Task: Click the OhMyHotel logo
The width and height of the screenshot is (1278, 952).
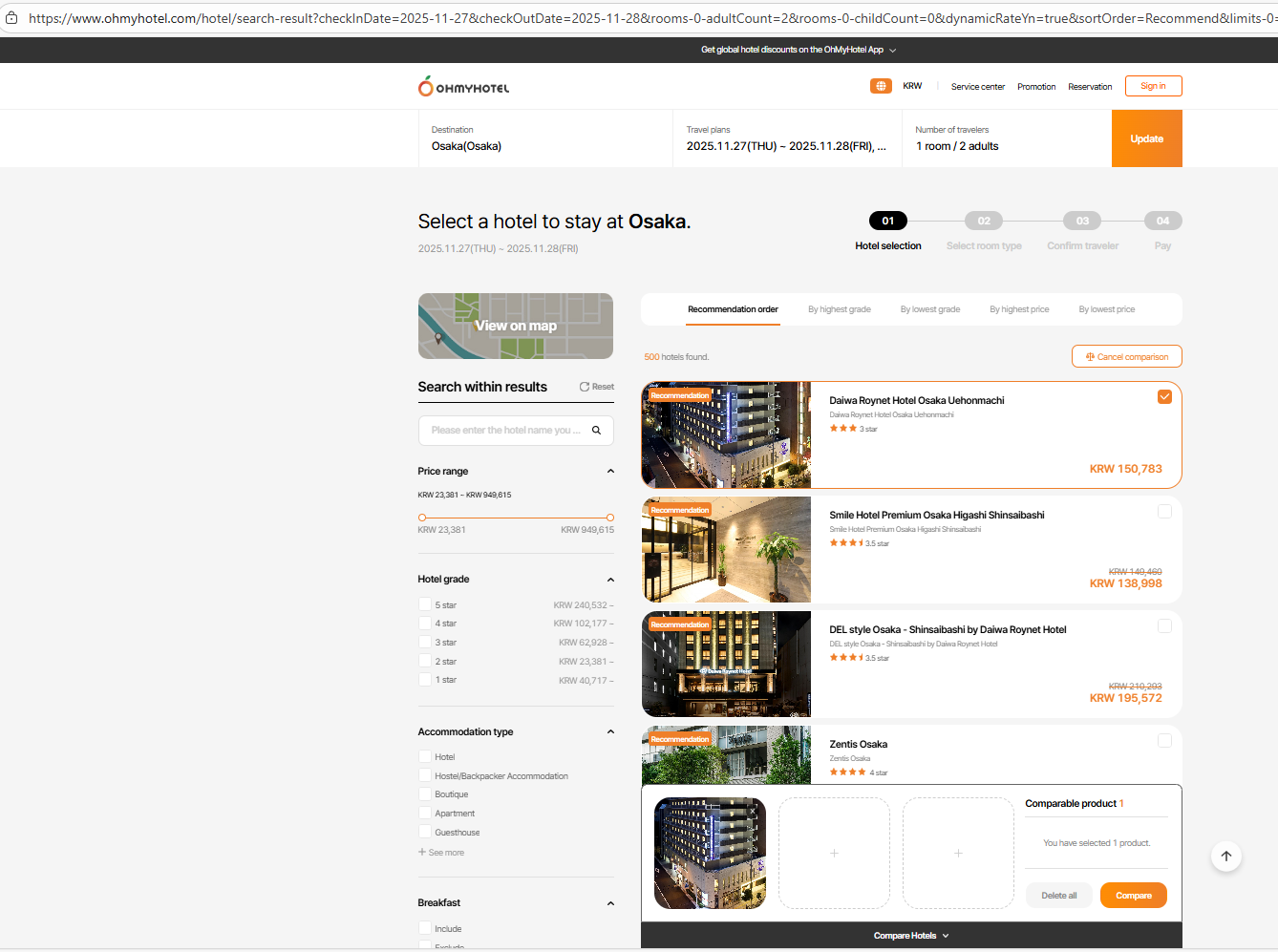Action: point(463,87)
